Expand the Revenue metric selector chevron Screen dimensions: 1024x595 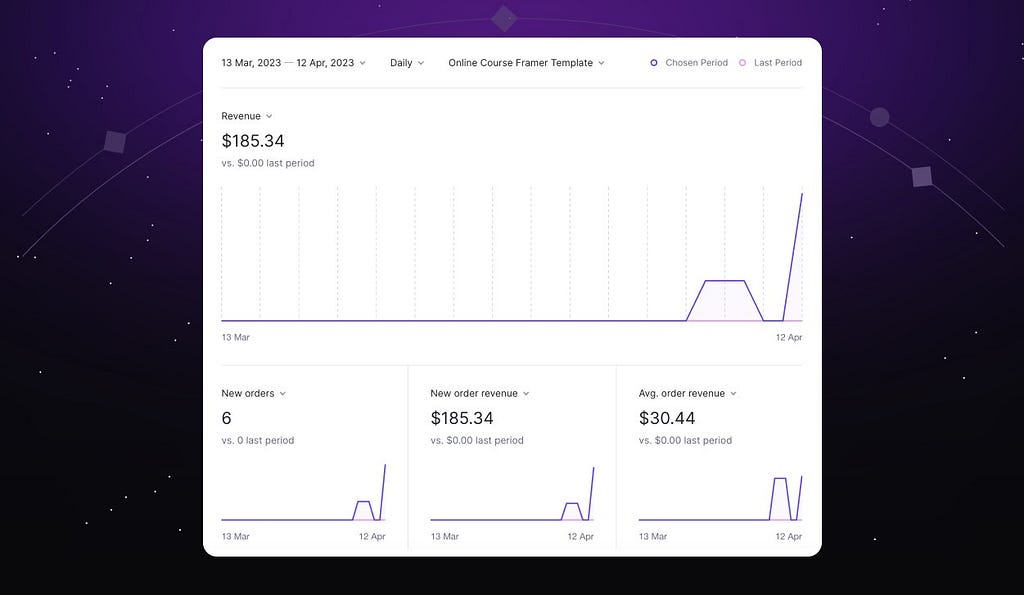(x=269, y=116)
